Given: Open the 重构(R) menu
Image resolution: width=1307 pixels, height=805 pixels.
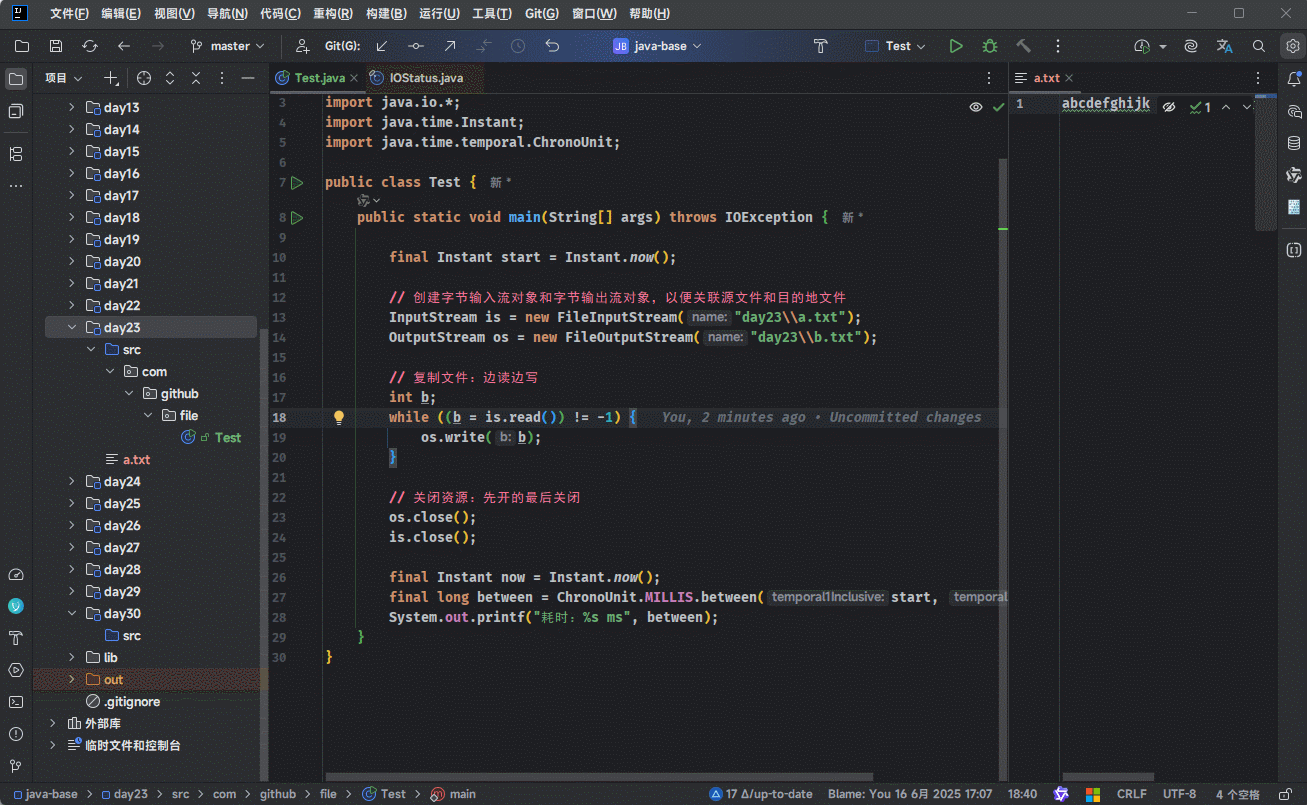Looking at the screenshot, I should point(332,14).
